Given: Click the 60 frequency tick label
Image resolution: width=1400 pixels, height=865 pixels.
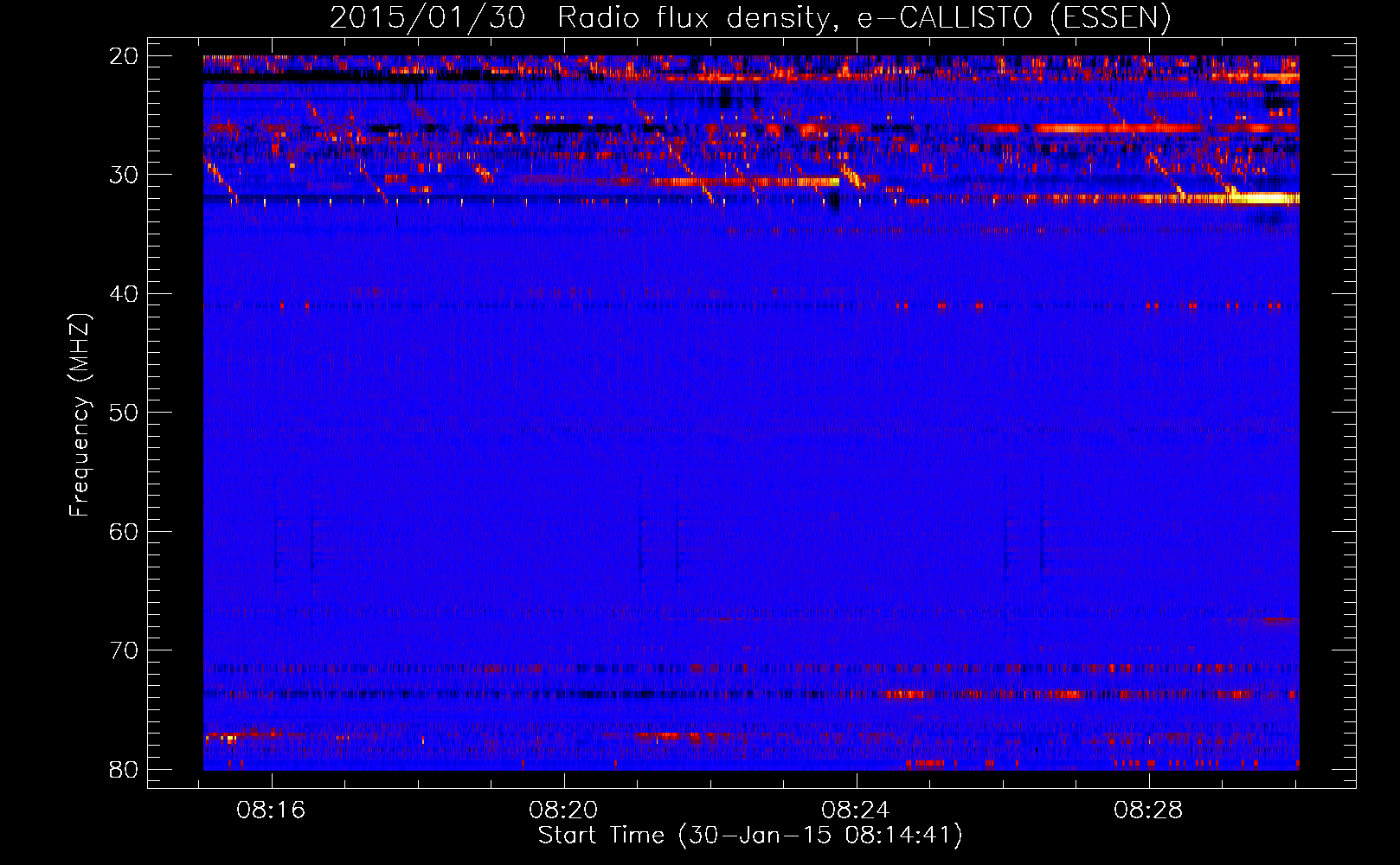Looking at the screenshot, I should pyautogui.click(x=124, y=531).
